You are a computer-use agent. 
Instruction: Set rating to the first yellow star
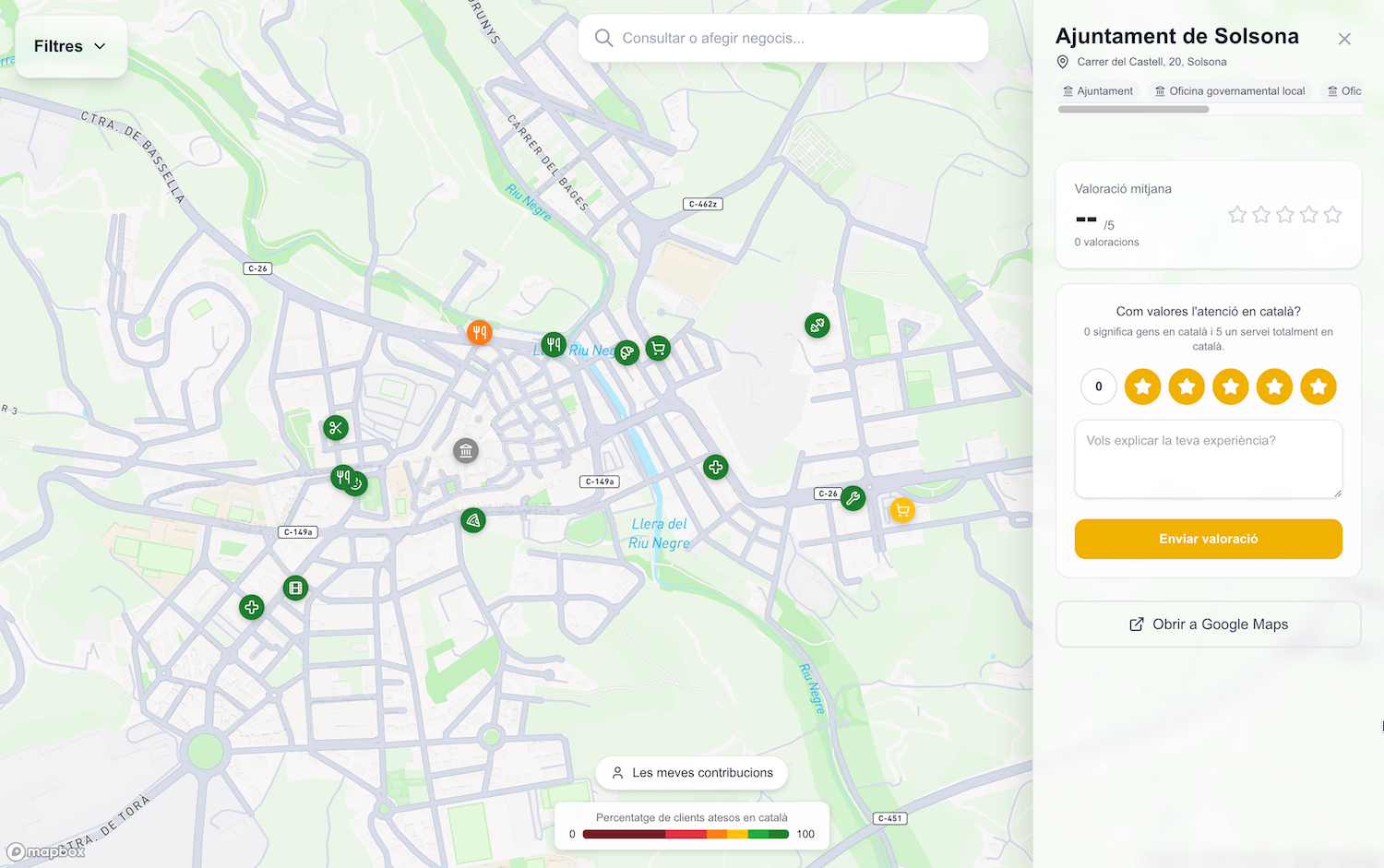coord(1142,386)
